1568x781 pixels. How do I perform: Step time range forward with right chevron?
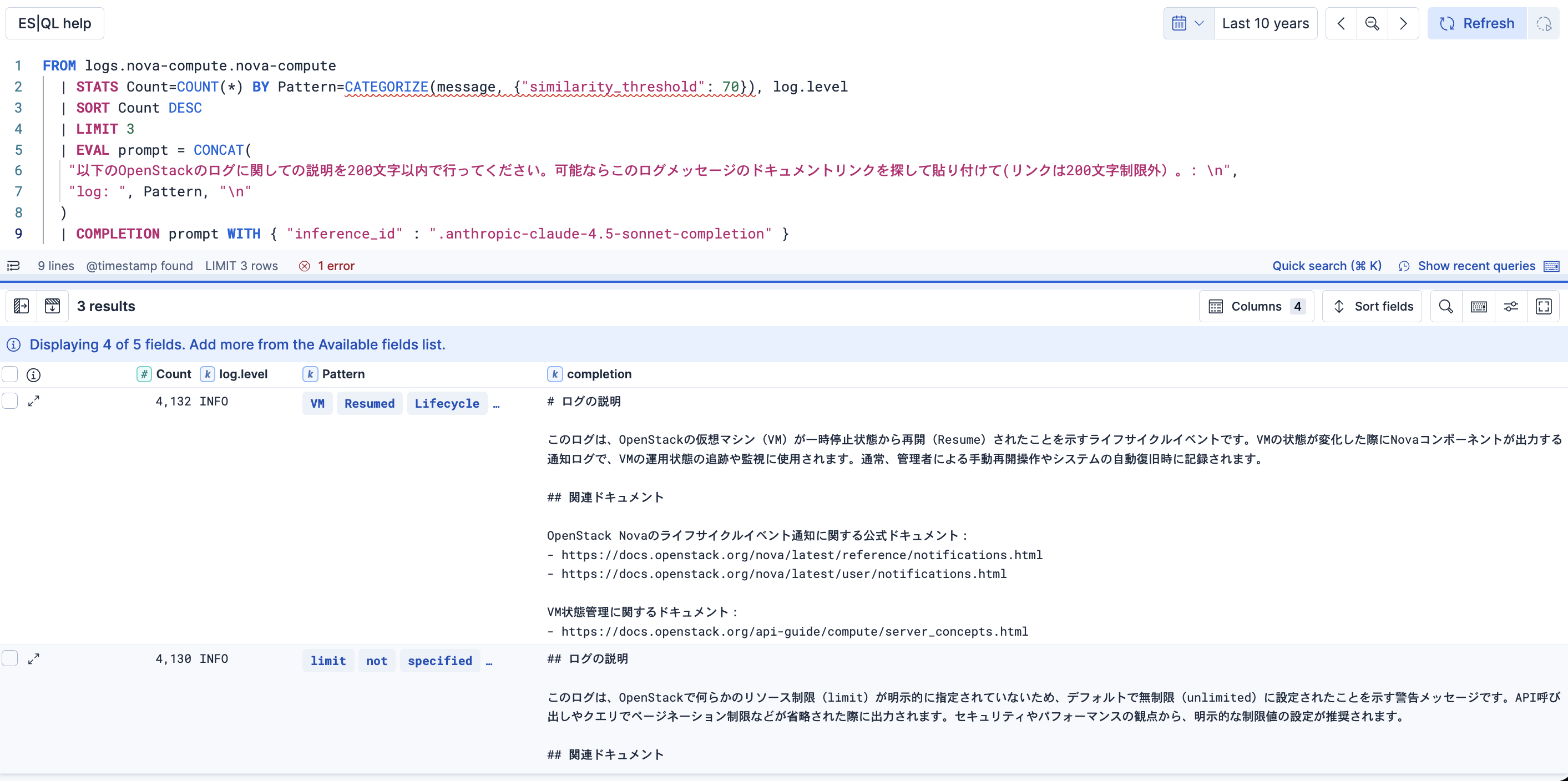[x=1403, y=23]
